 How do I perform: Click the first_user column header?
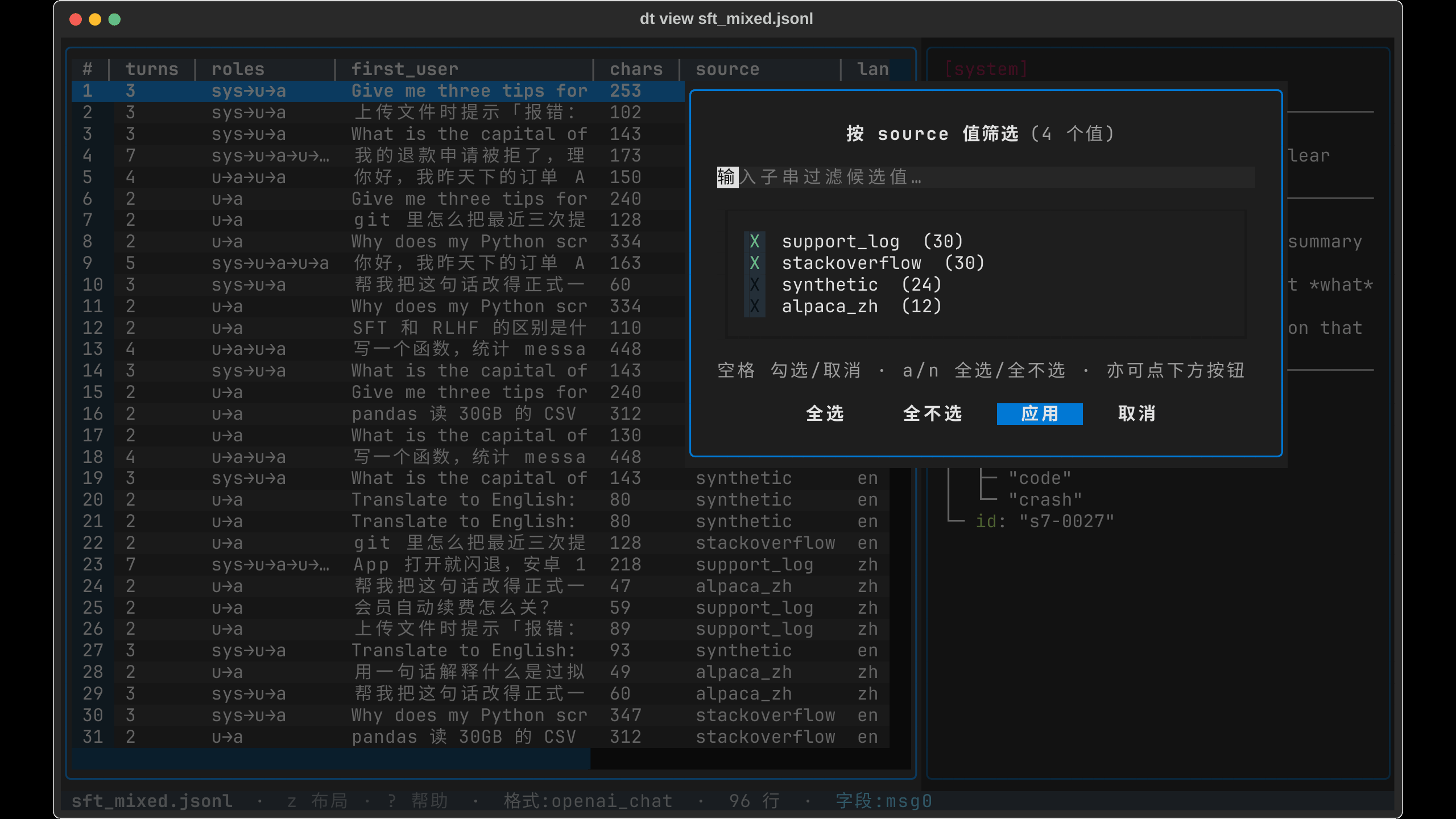coord(404,69)
